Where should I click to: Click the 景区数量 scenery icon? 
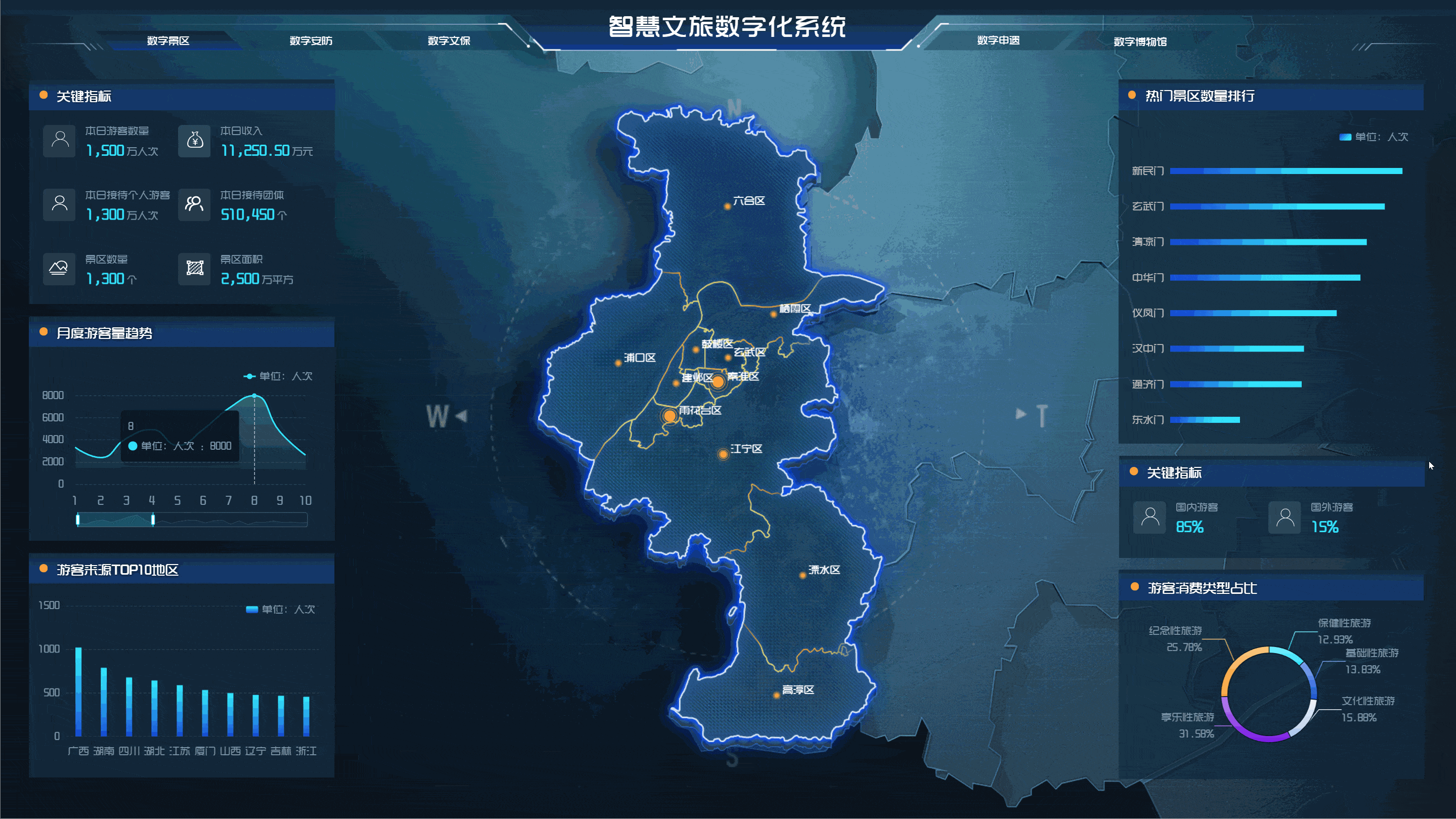coord(59,269)
